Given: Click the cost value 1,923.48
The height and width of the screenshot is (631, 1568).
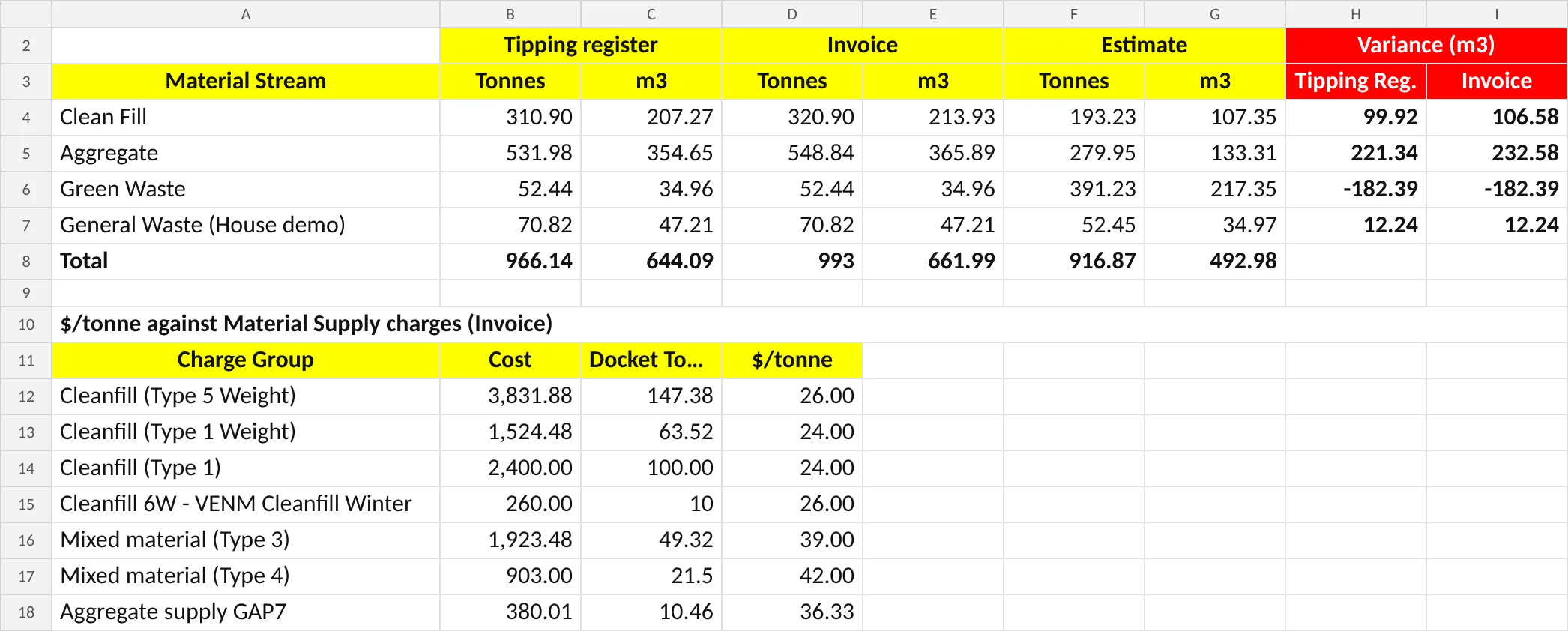Looking at the screenshot, I should click(510, 540).
